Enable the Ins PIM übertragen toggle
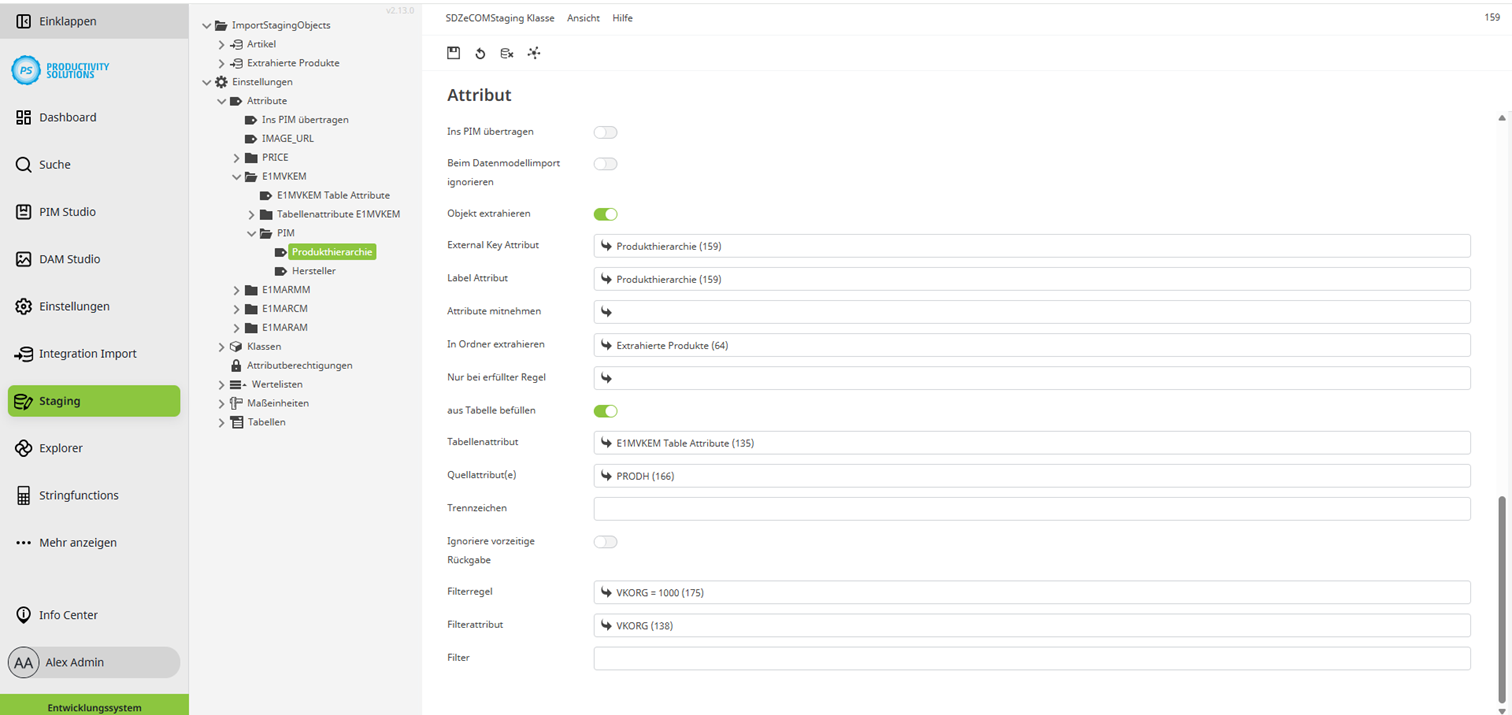The width and height of the screenshot is (1512, 715). pyautogui.click(x=605, y=131)
